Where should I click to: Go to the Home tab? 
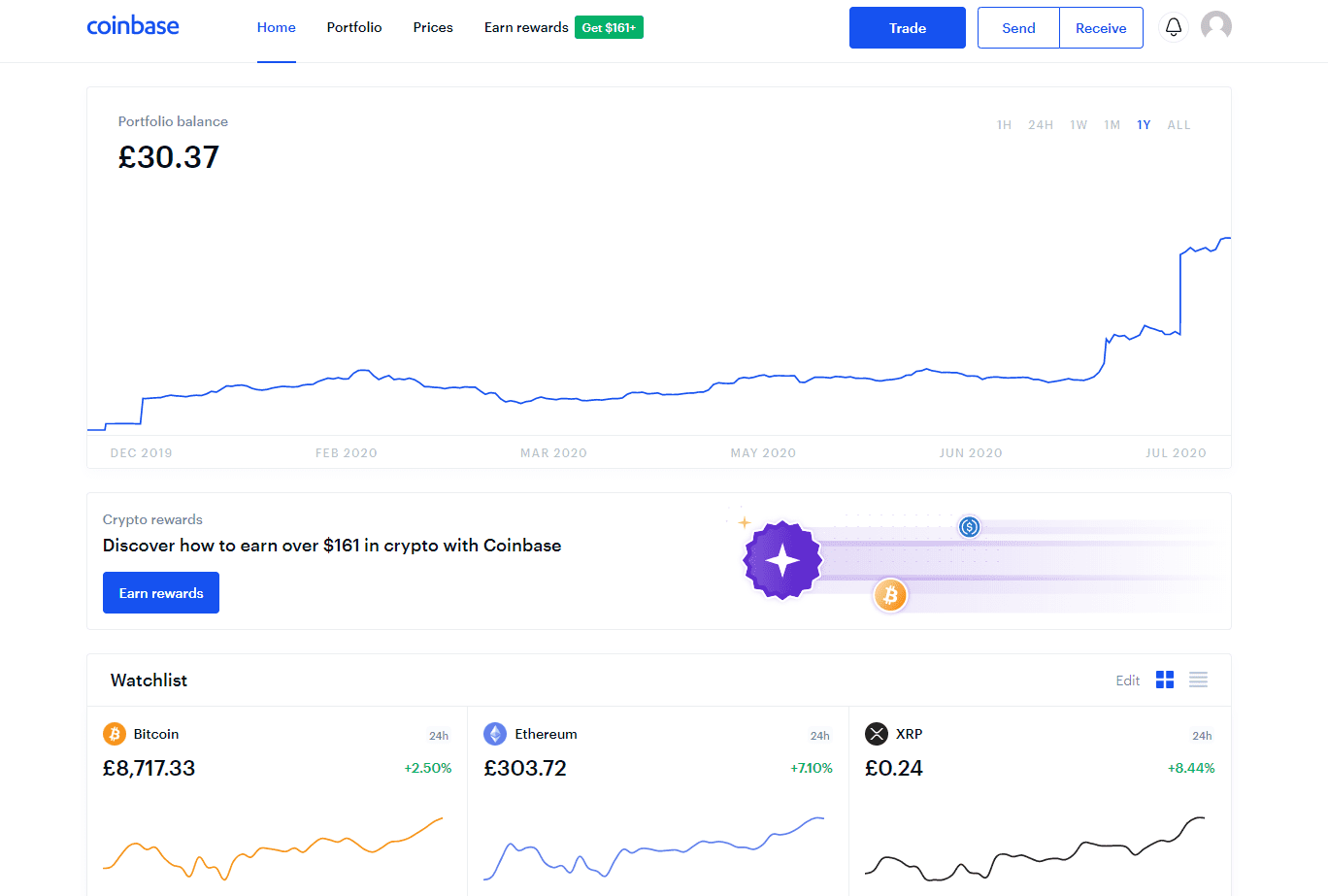pyautogui.click(x=277, y=27)
